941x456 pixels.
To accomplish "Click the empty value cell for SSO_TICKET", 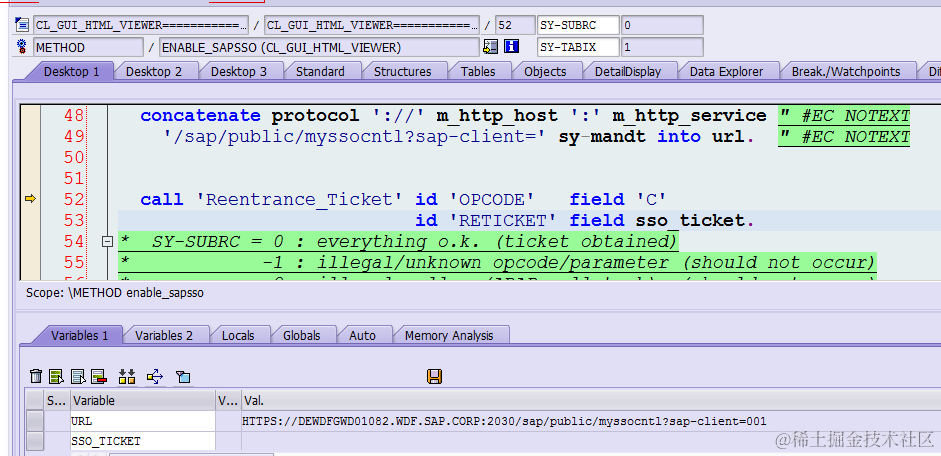I will point(591,441).
